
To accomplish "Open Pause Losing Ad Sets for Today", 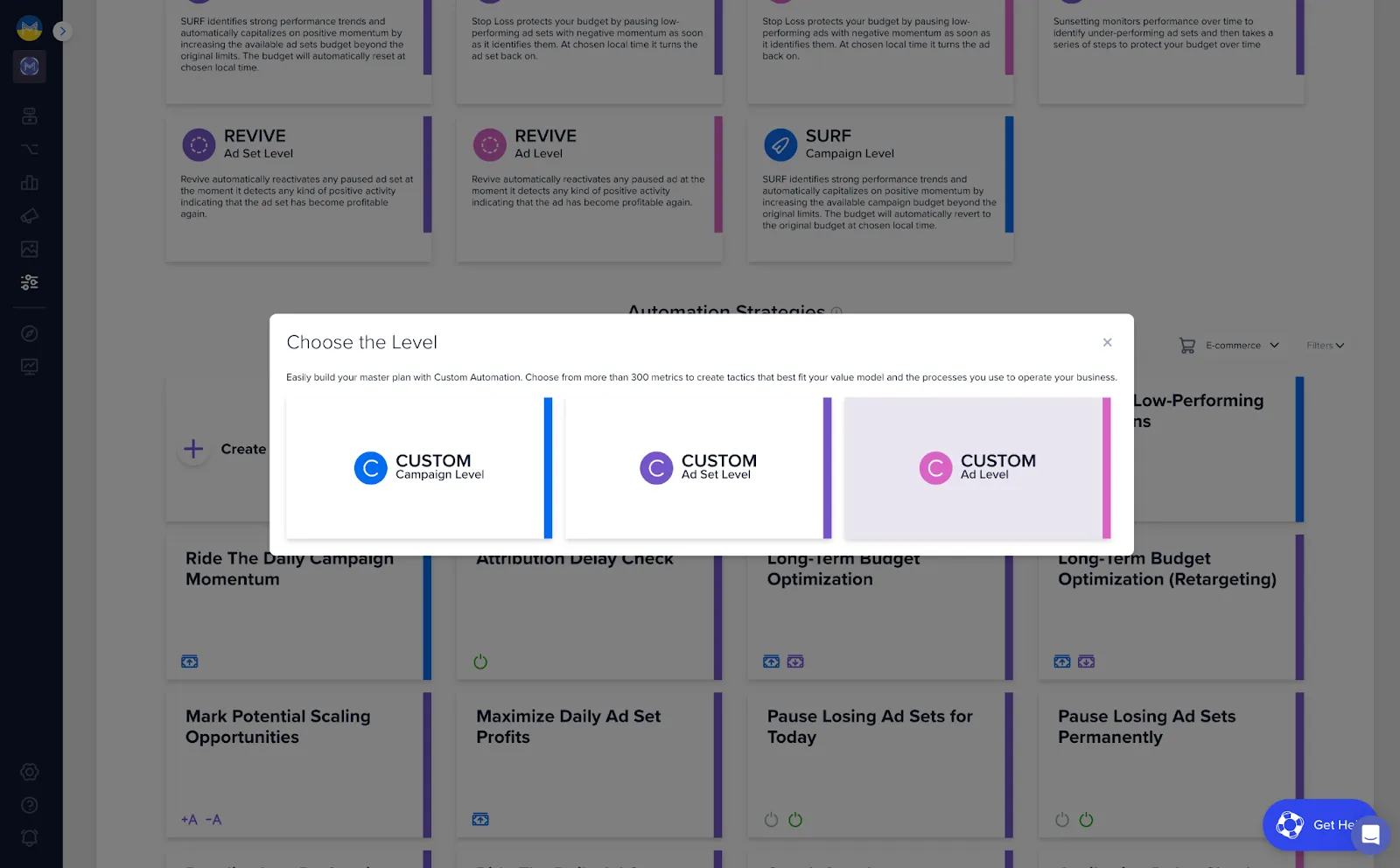I will click(880, 765).
